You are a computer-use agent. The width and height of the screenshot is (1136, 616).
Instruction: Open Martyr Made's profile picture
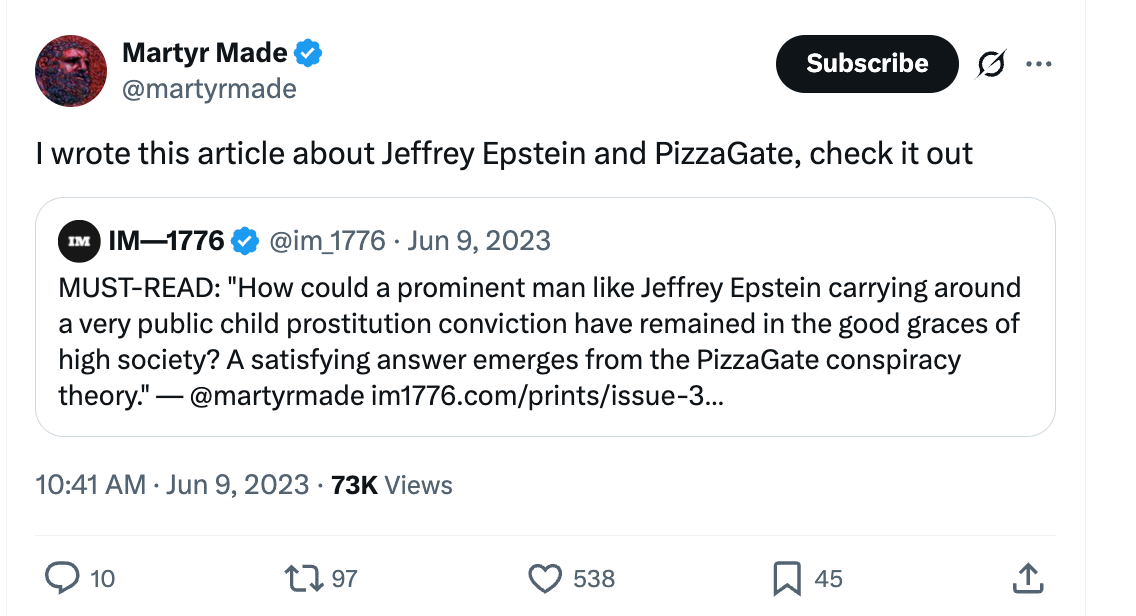click(x=71, y=71)
